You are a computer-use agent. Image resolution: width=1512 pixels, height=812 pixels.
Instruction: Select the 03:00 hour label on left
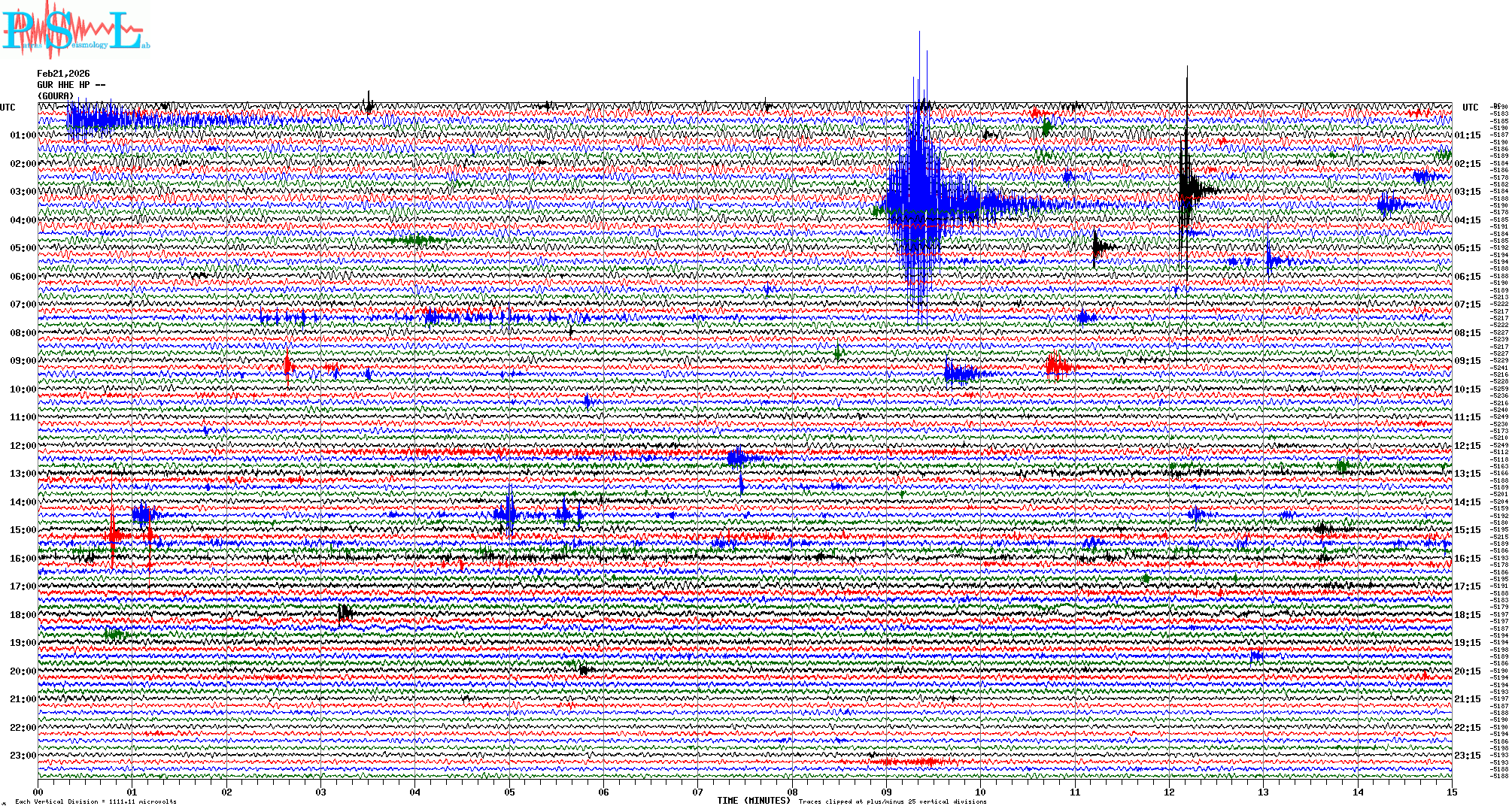(x=23, y=192)
